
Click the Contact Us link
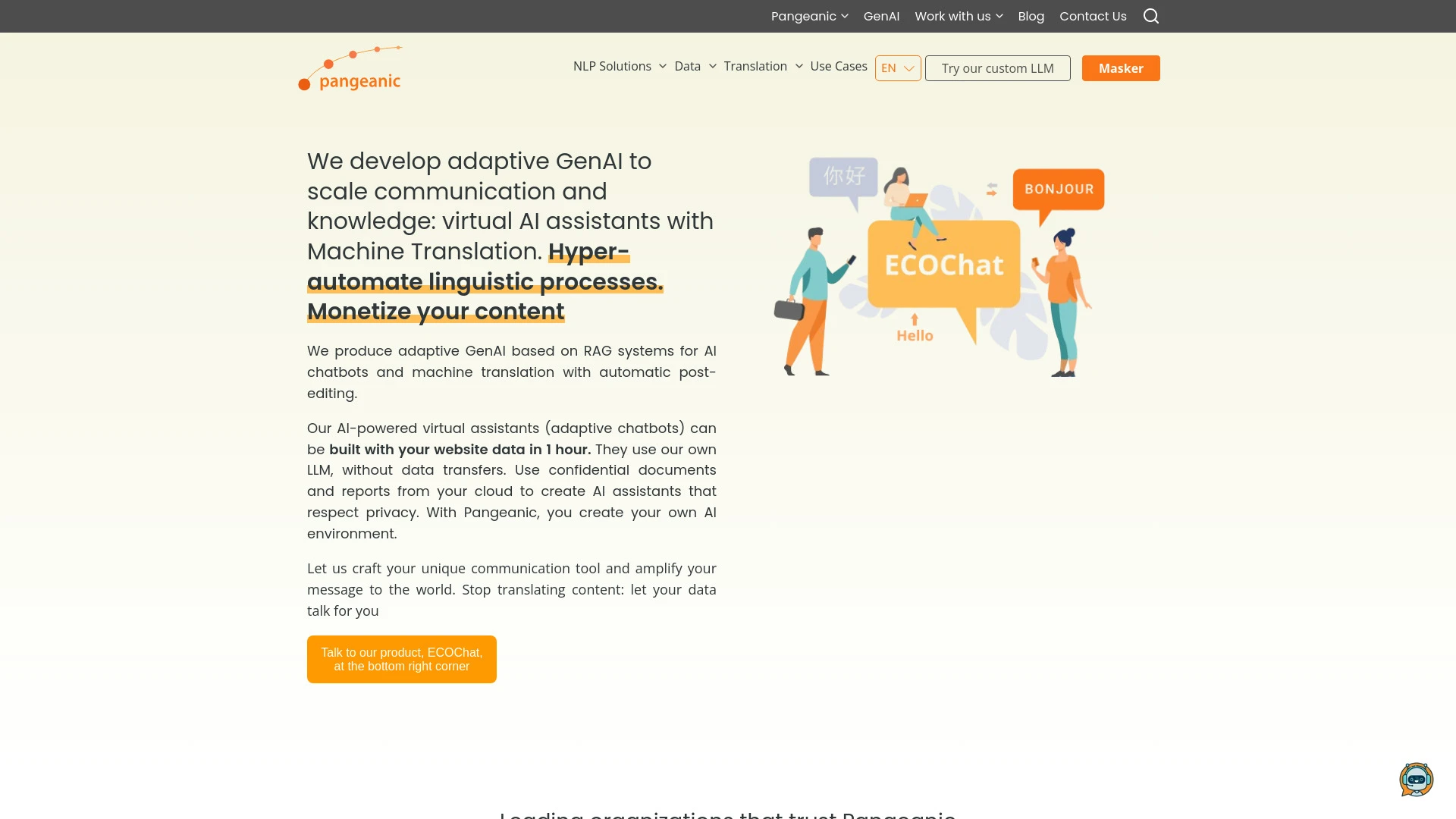1093,16
